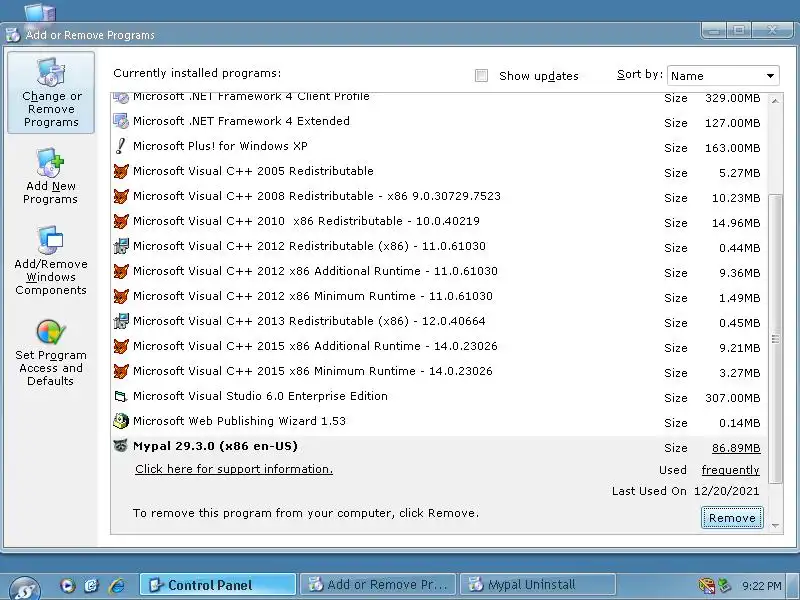Screen dimensions: 800x600
Task: Click the Last Used On 12/20/2021 date
Action: [727, 491]
